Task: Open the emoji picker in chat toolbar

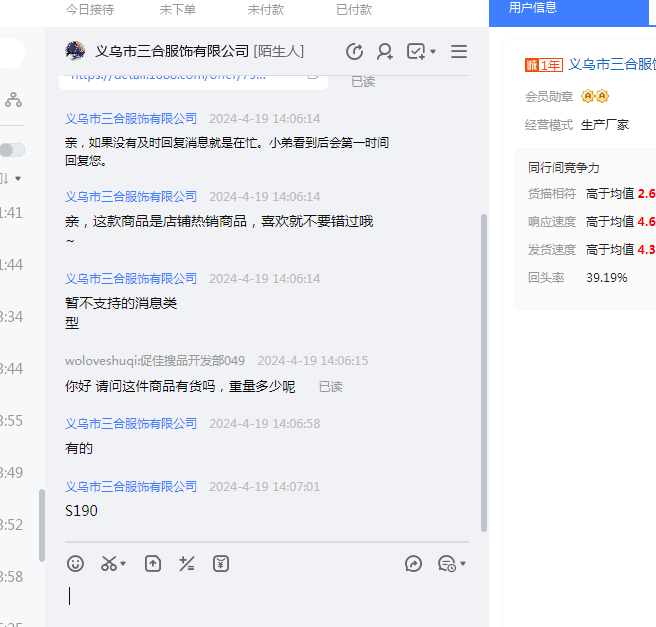Action: 75,564
